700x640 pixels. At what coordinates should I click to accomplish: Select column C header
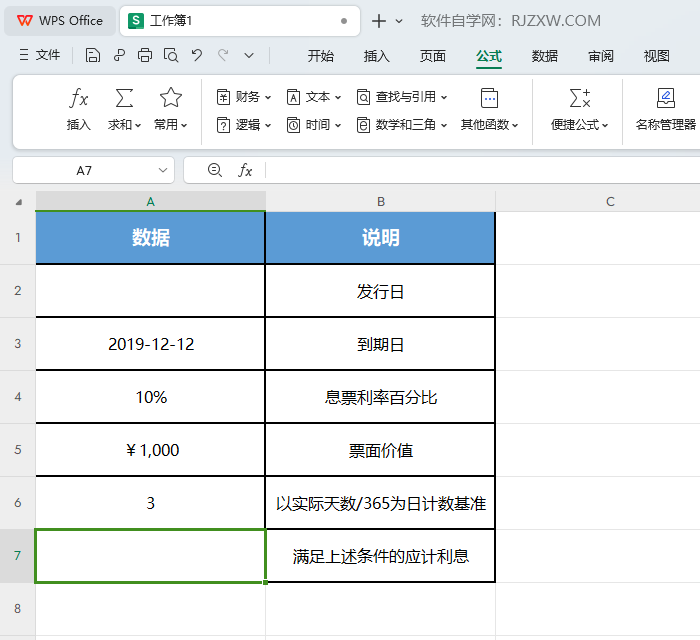pyautogui.click(x=610, y=202)
